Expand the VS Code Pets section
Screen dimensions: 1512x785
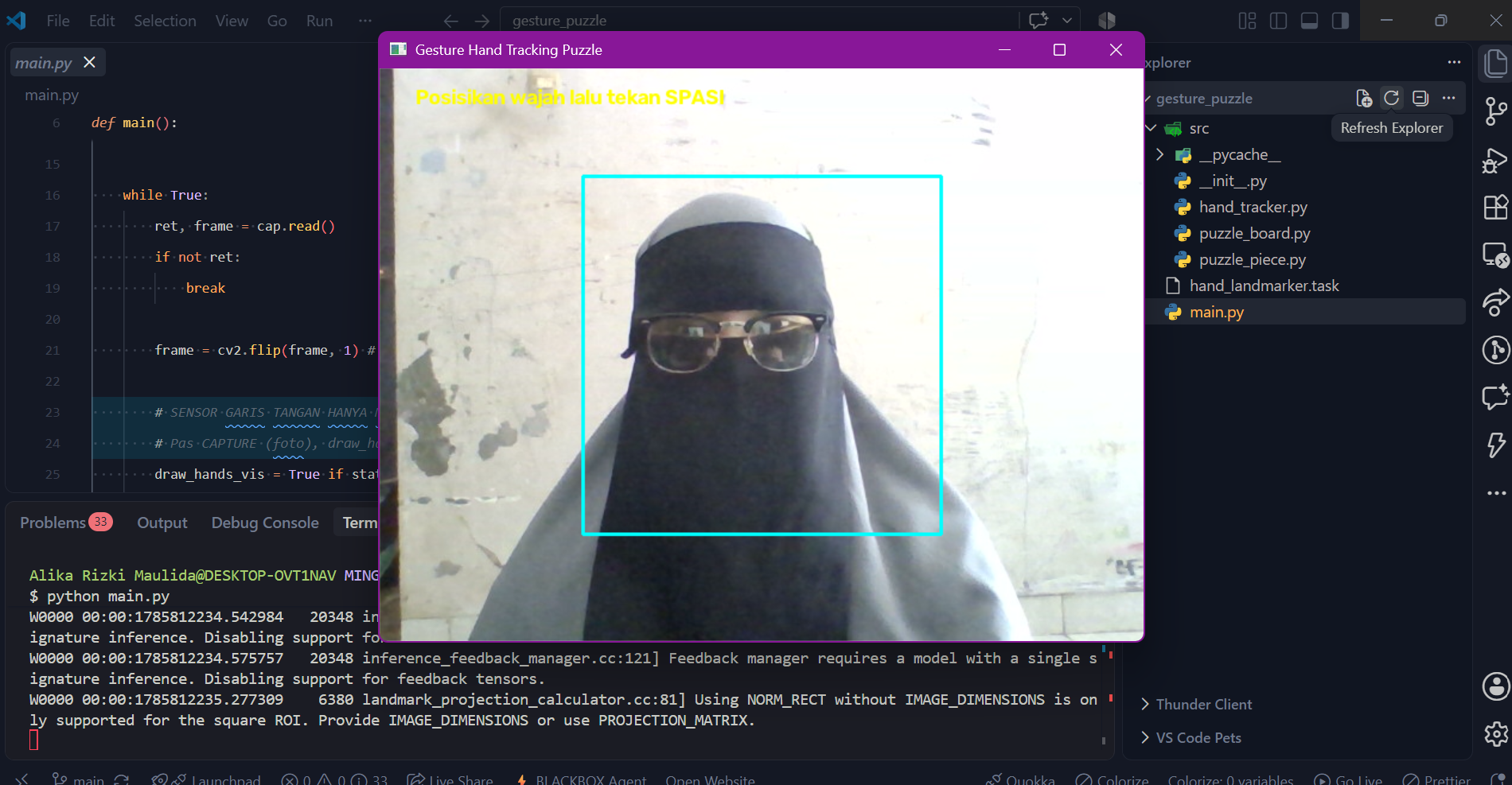[1198, 737]
